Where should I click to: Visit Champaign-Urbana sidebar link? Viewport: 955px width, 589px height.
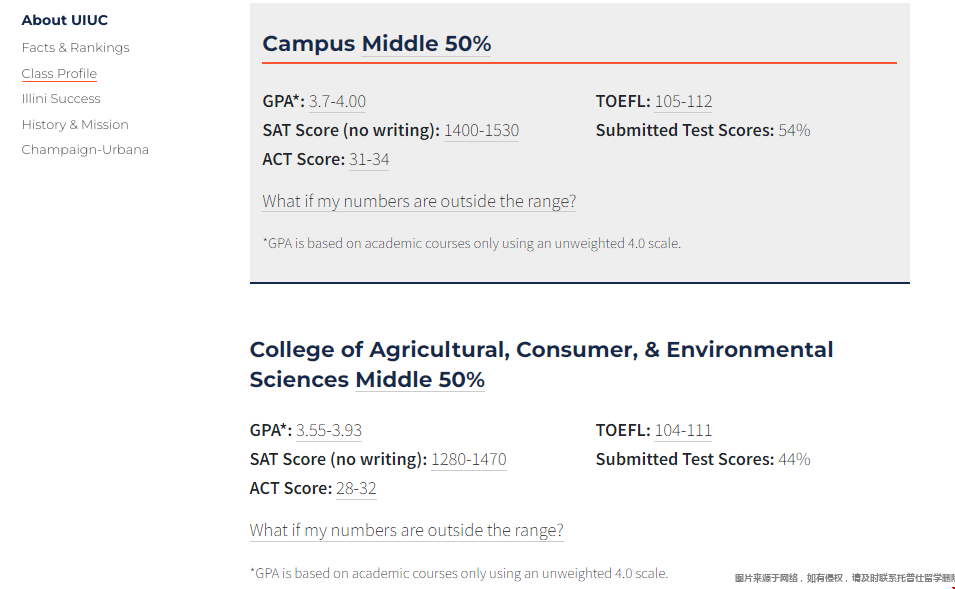[x=85, y=150]
